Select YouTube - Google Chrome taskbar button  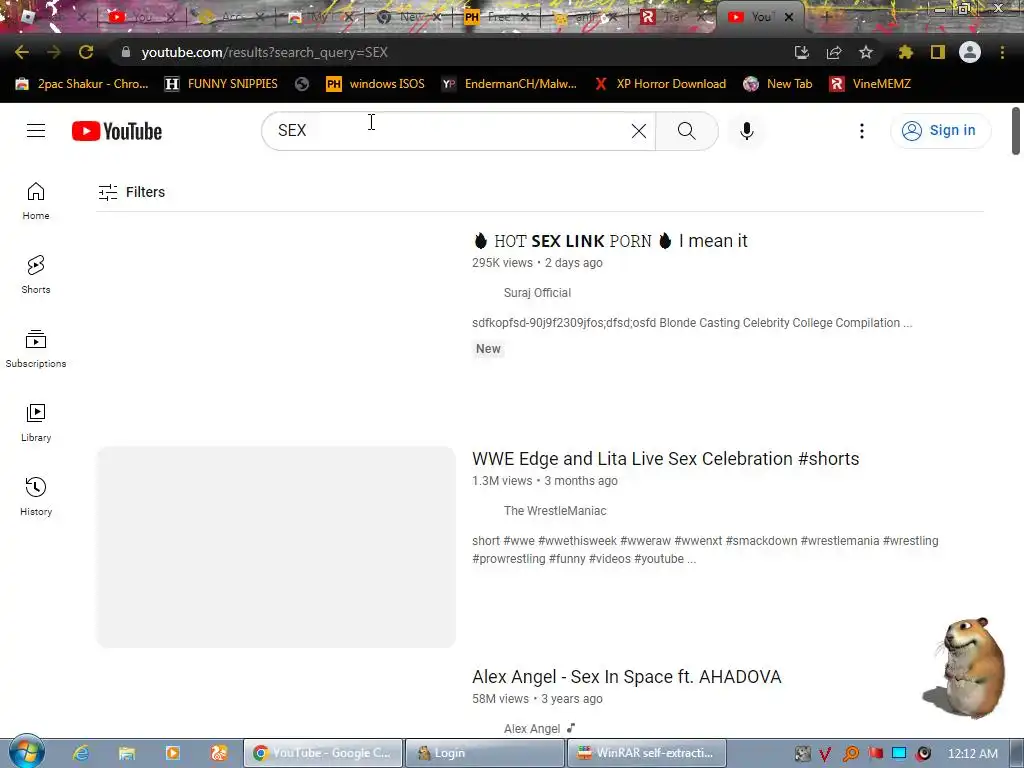click(323, 753)
